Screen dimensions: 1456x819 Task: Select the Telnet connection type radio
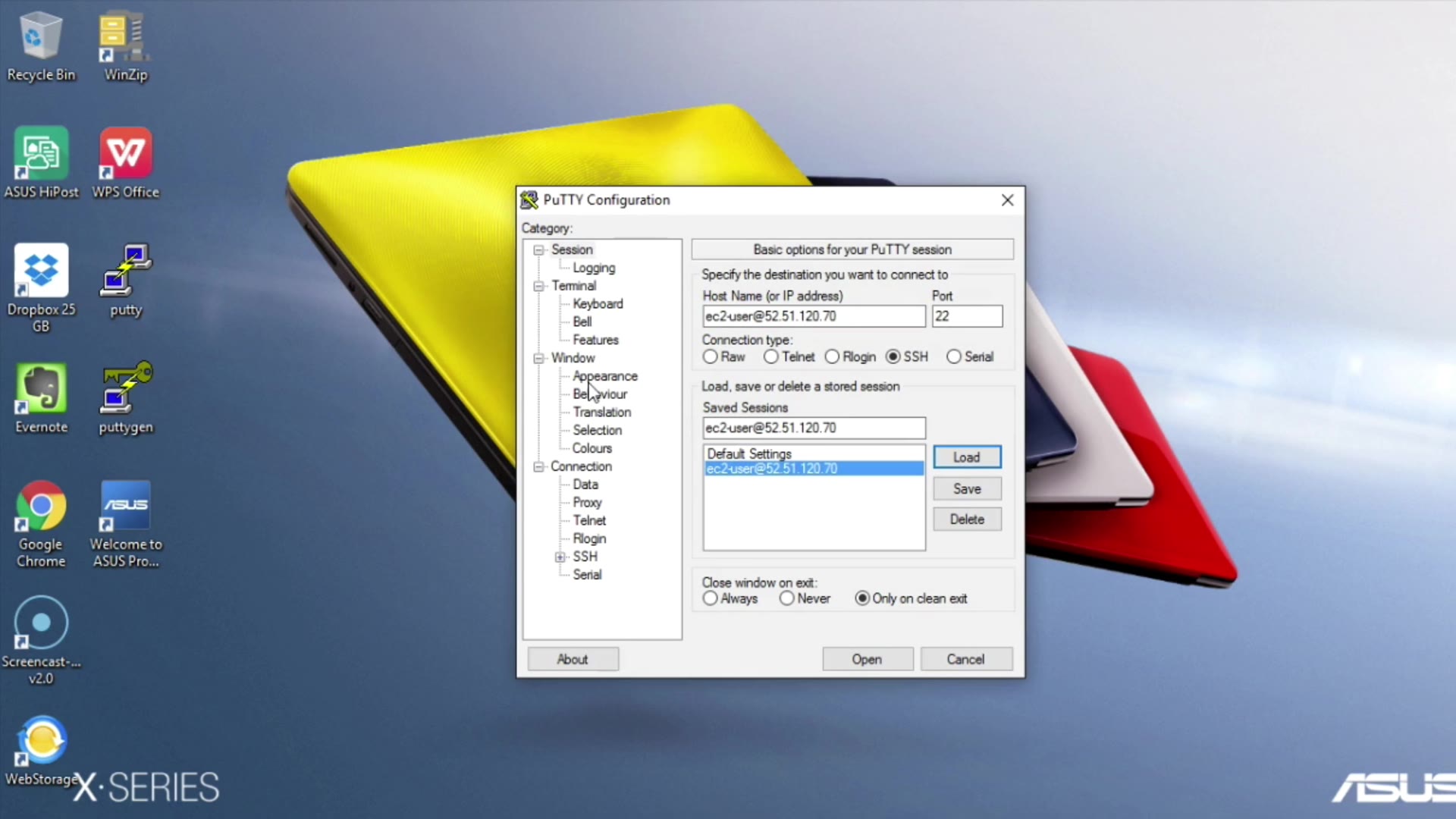click(x=771, y=356)
